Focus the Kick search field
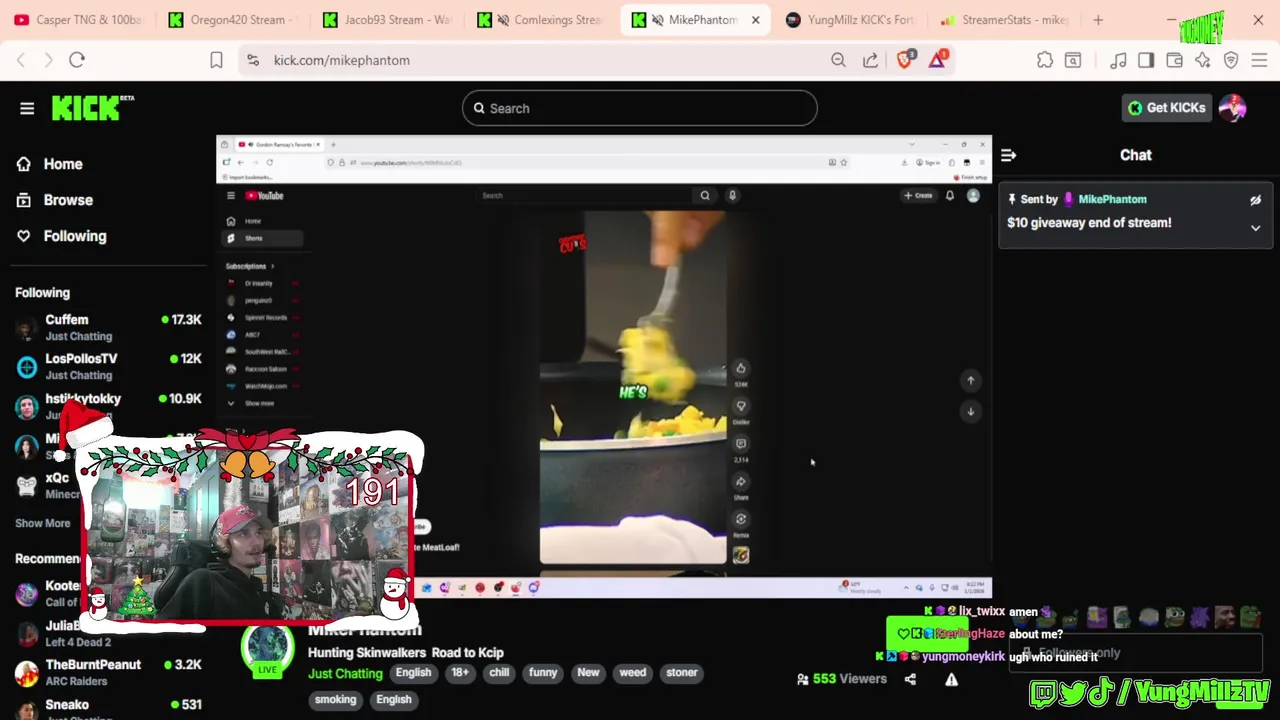 click(640, 108)
